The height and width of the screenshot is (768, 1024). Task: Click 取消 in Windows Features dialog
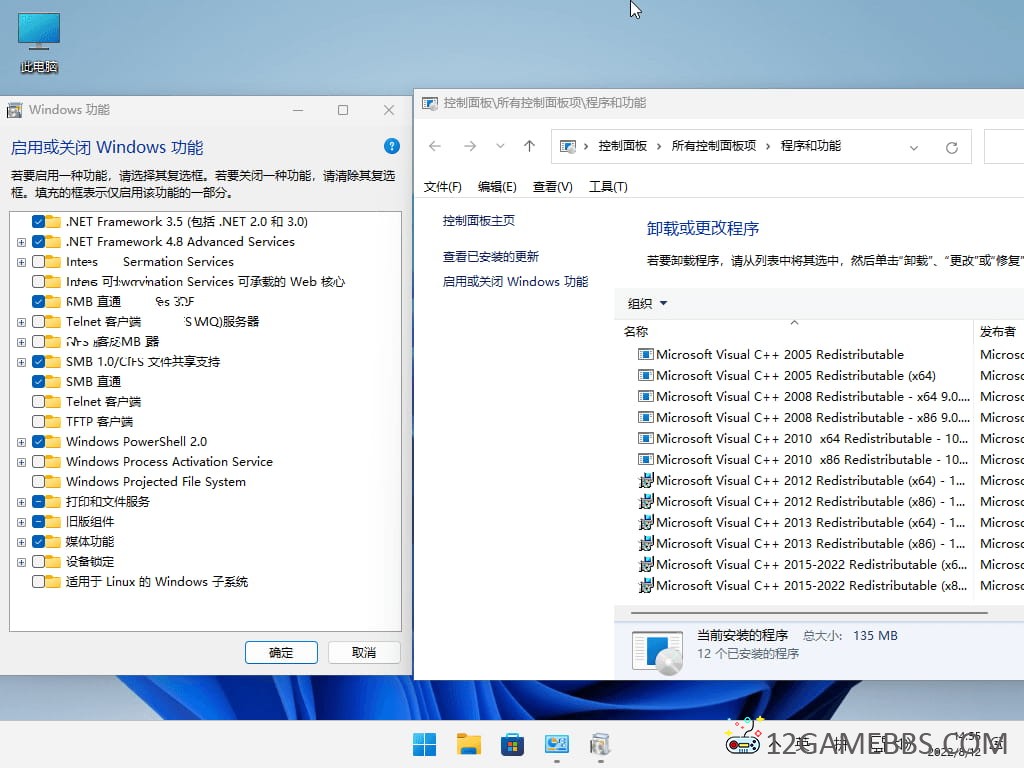(364, 652)
